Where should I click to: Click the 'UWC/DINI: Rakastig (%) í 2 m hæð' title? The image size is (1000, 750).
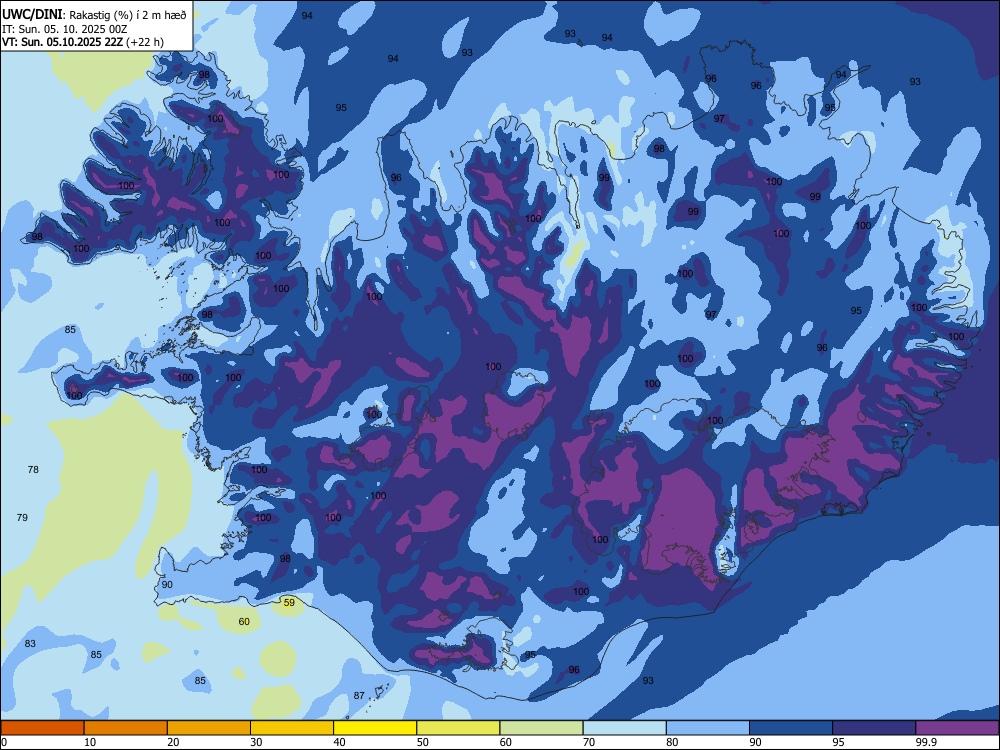pyautogui.click(x=94, y=15)
